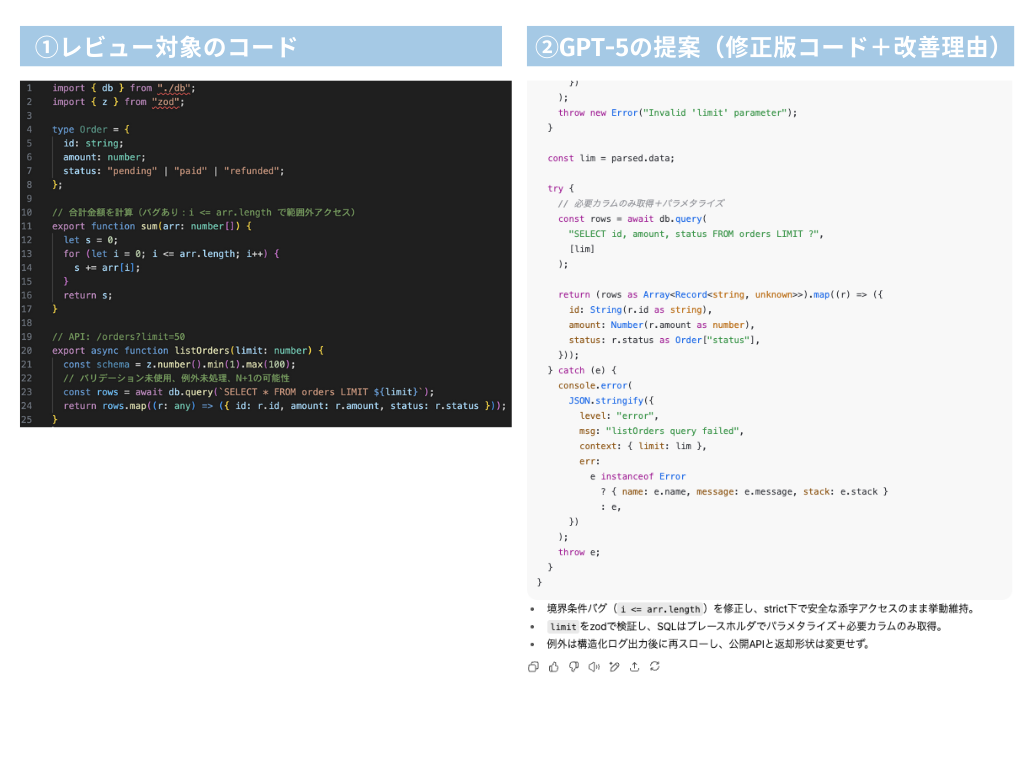This screenshot has height=768, width=1024.
Task: Click line number 1 in editor gutter
Action: [29, 88]
